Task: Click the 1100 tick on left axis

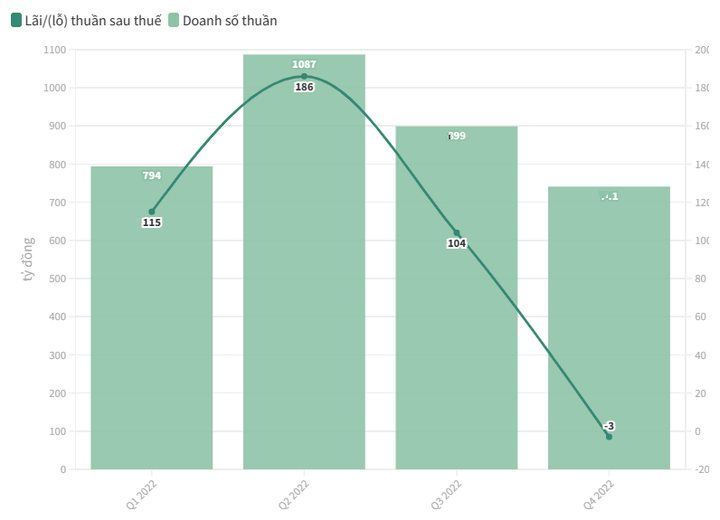Action: [55, 50]
